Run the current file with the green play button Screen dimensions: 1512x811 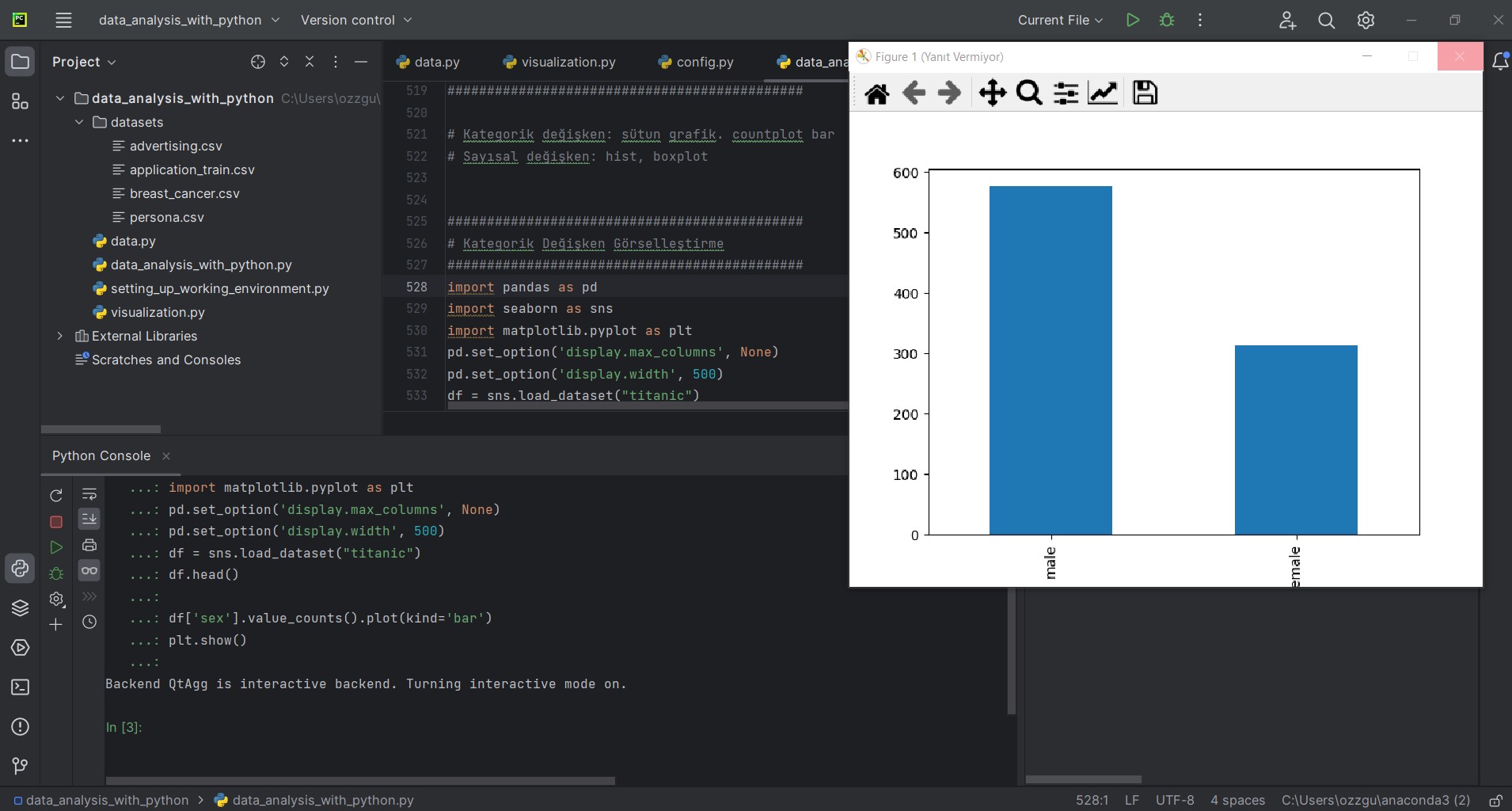[1133, 21]
